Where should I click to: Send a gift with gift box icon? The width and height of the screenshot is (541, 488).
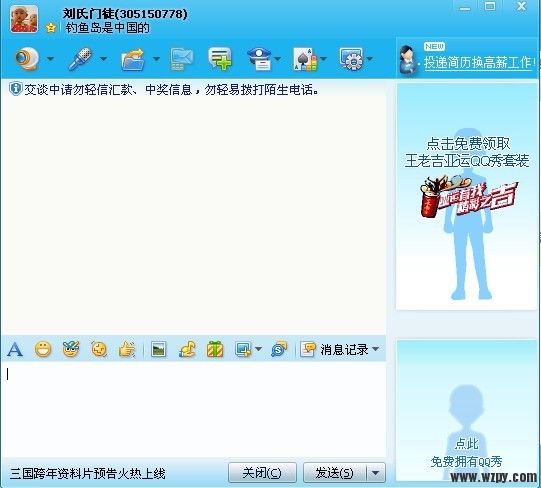[x=215, y=349]
